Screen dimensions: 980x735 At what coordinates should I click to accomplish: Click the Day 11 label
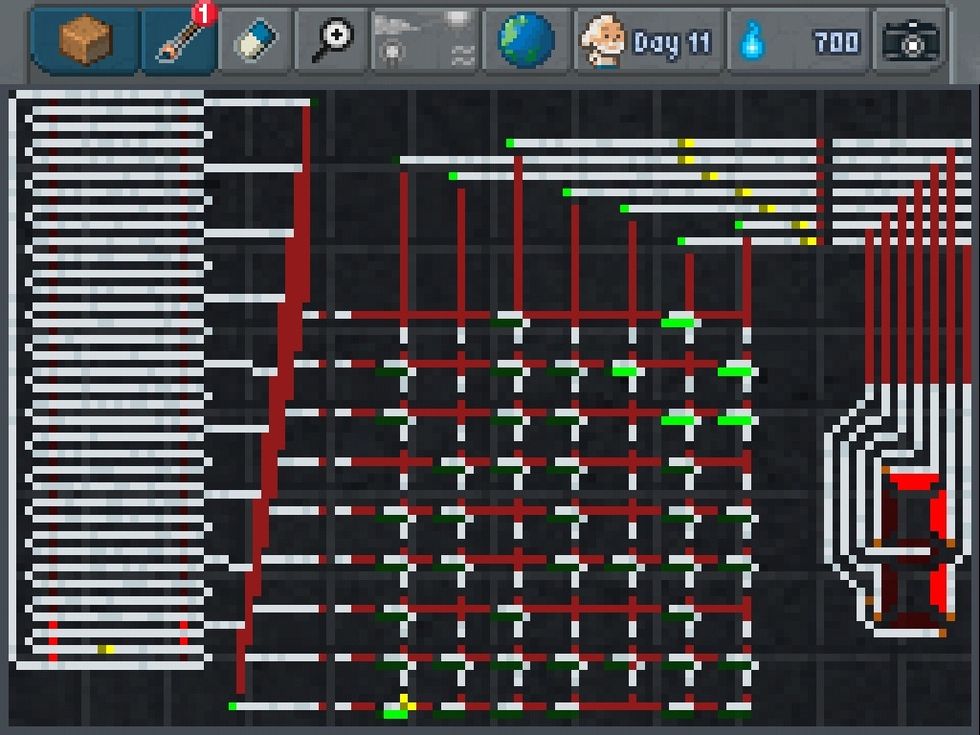point(671,43)
